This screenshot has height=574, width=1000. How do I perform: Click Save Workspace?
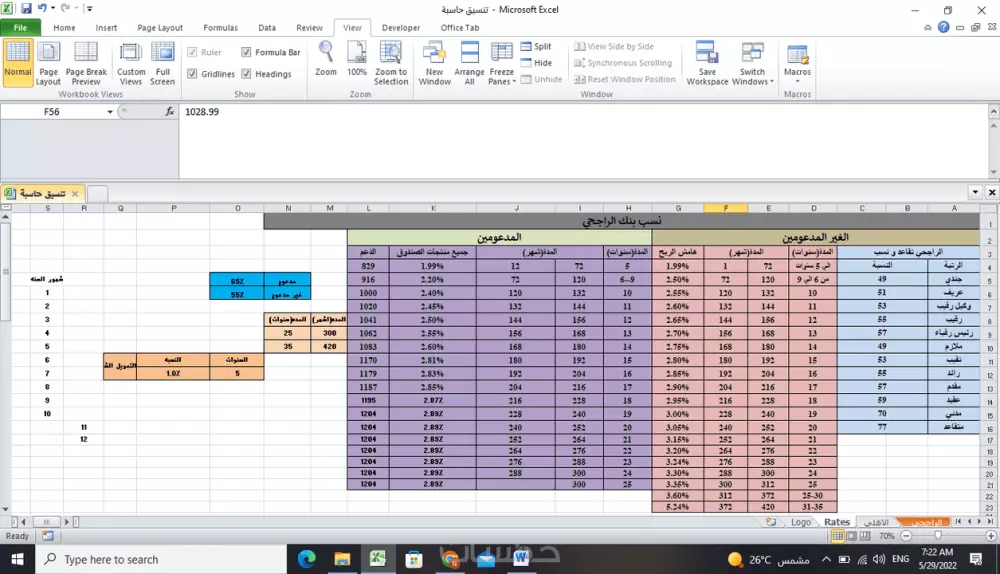click(x=707, y=63)
